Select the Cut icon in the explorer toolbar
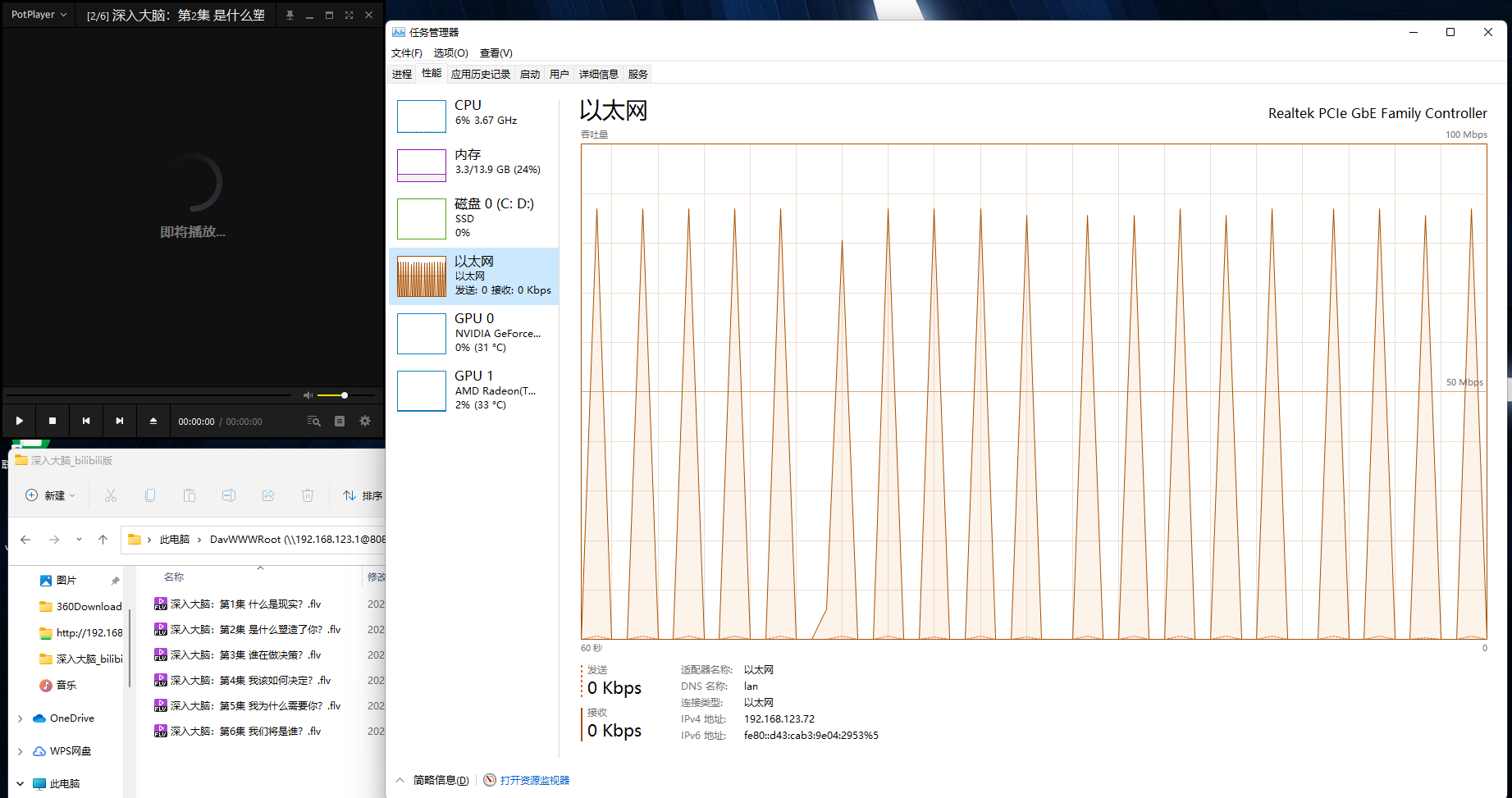 (111, 495)
